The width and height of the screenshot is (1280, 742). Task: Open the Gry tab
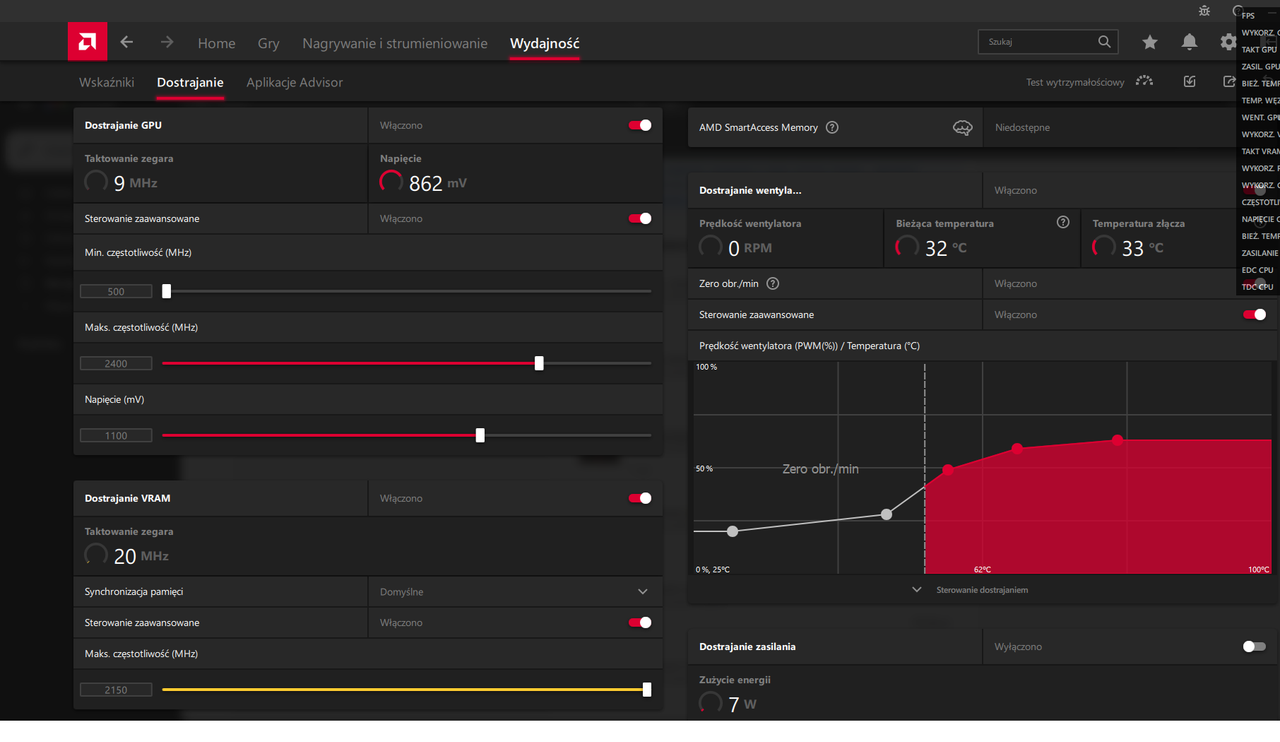(269, 43)
